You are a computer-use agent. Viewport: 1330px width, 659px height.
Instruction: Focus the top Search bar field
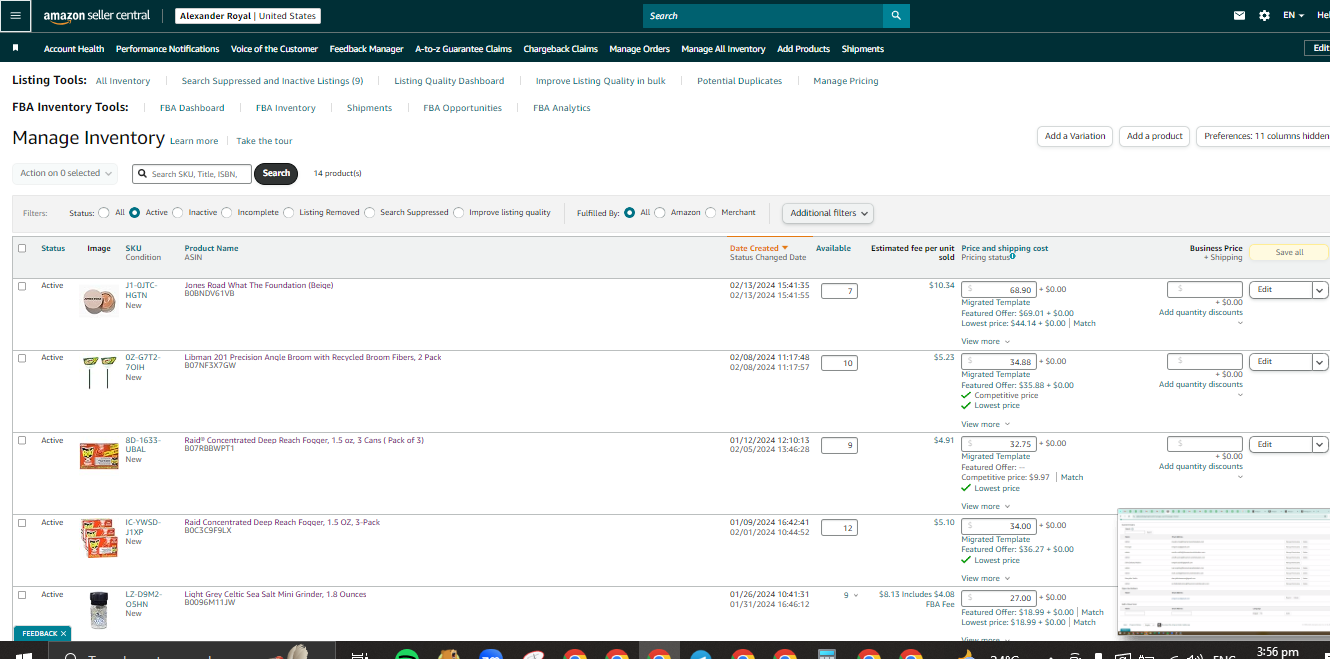[x=763, y=15]
